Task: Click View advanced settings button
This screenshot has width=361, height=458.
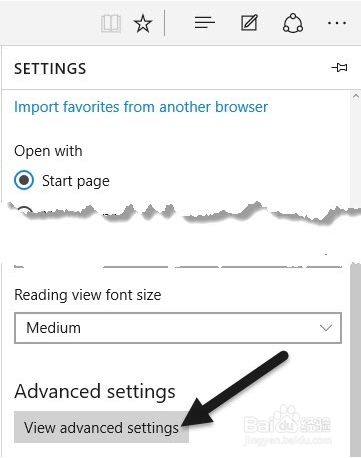Action: pyautogui.click(x=101, y=427)
